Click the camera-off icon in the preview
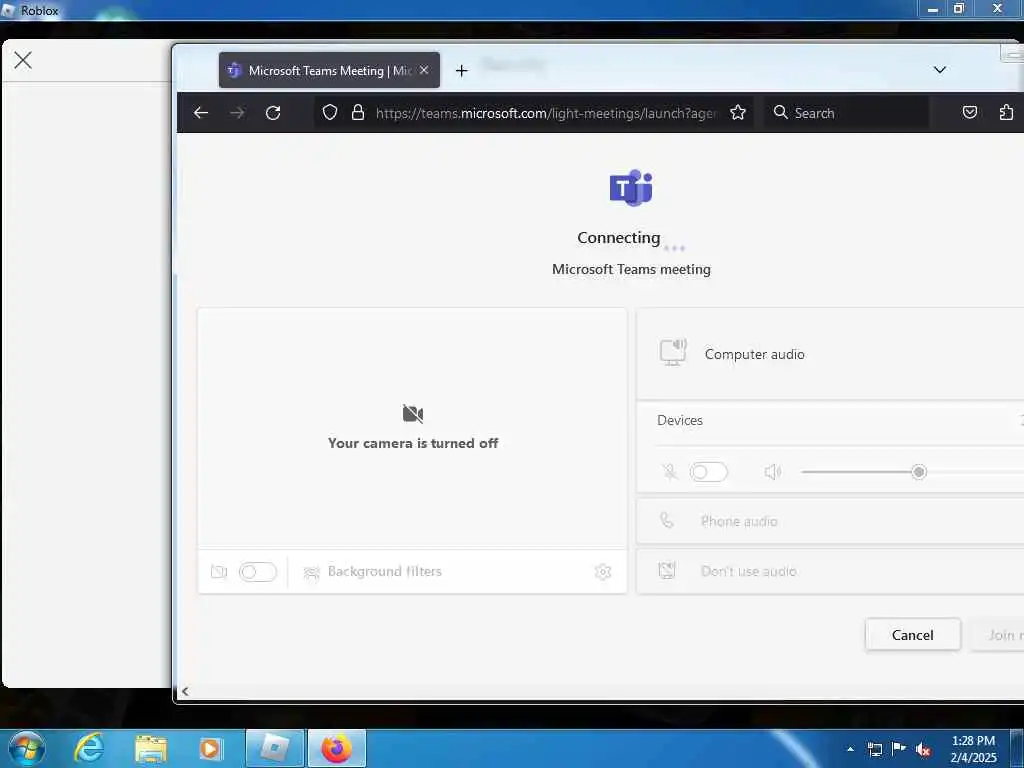This screenshot has height=768, width=1024. point(413,413)
